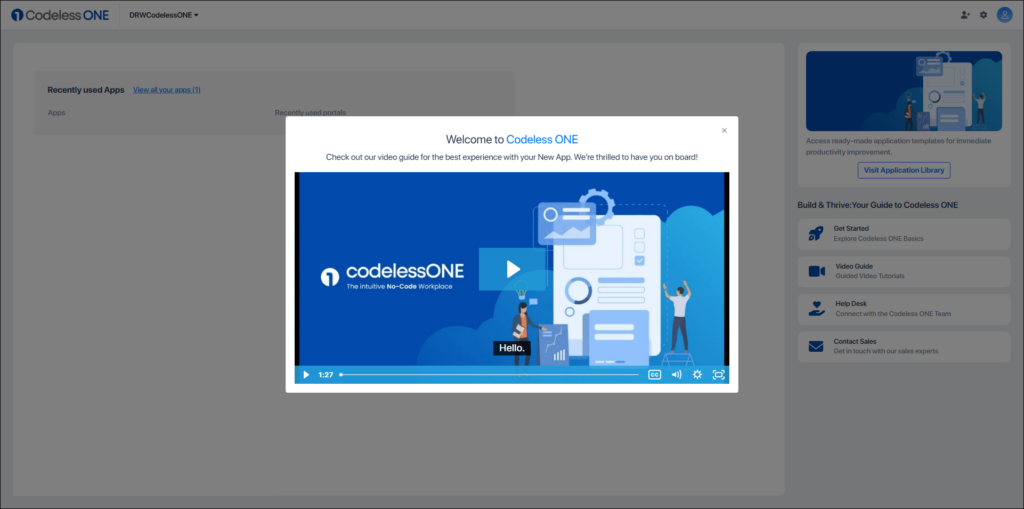Click Visit Application Library button
Image resolution: width=1024 pixels, height=509 pixels.
tap(904, 170)
